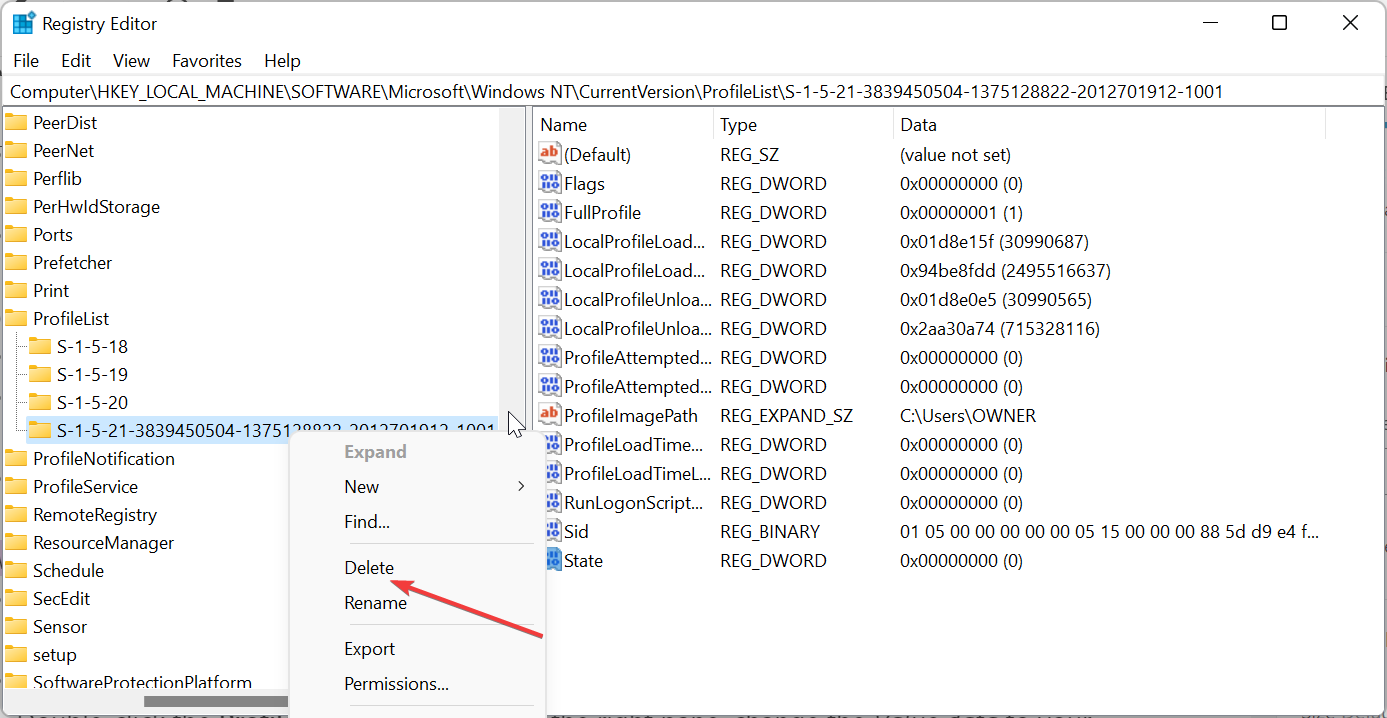Open the File menu

[26, 61]
